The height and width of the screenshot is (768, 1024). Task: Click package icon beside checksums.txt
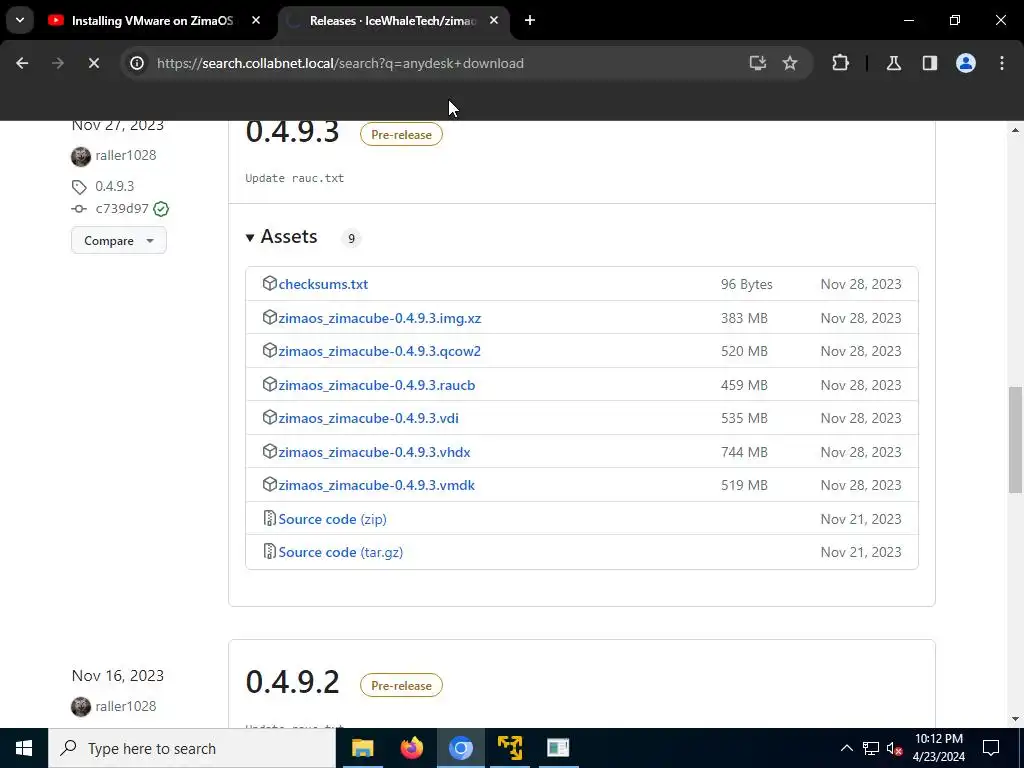270,283
